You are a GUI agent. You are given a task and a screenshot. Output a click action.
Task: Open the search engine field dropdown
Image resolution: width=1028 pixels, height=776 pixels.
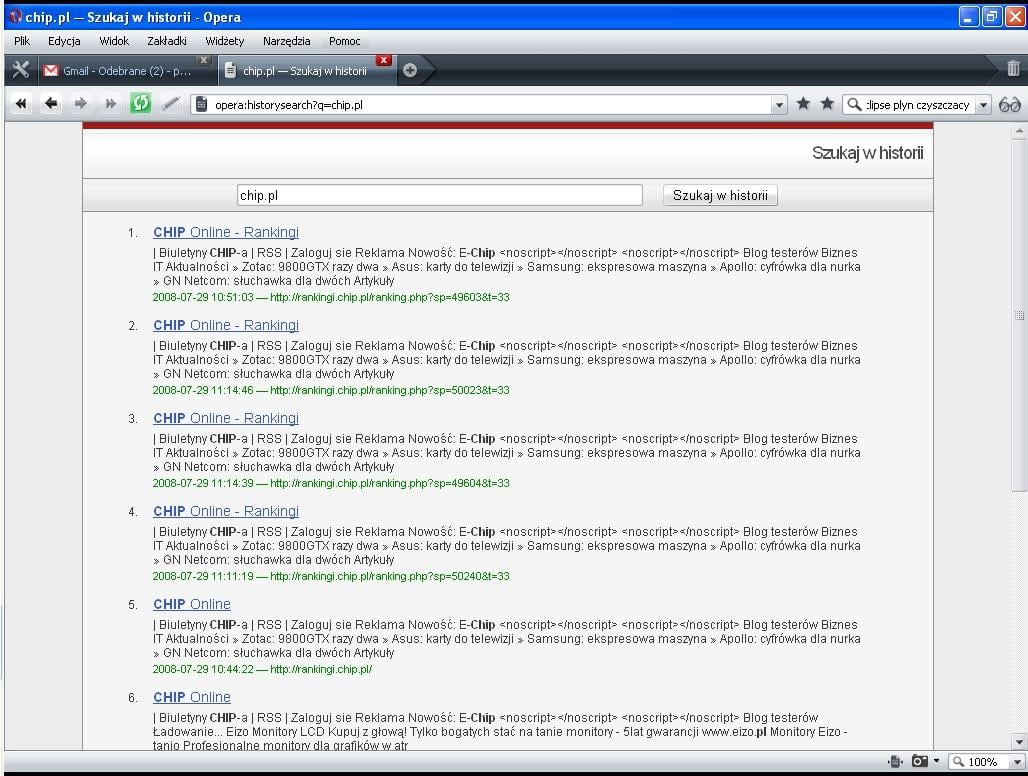983,105
